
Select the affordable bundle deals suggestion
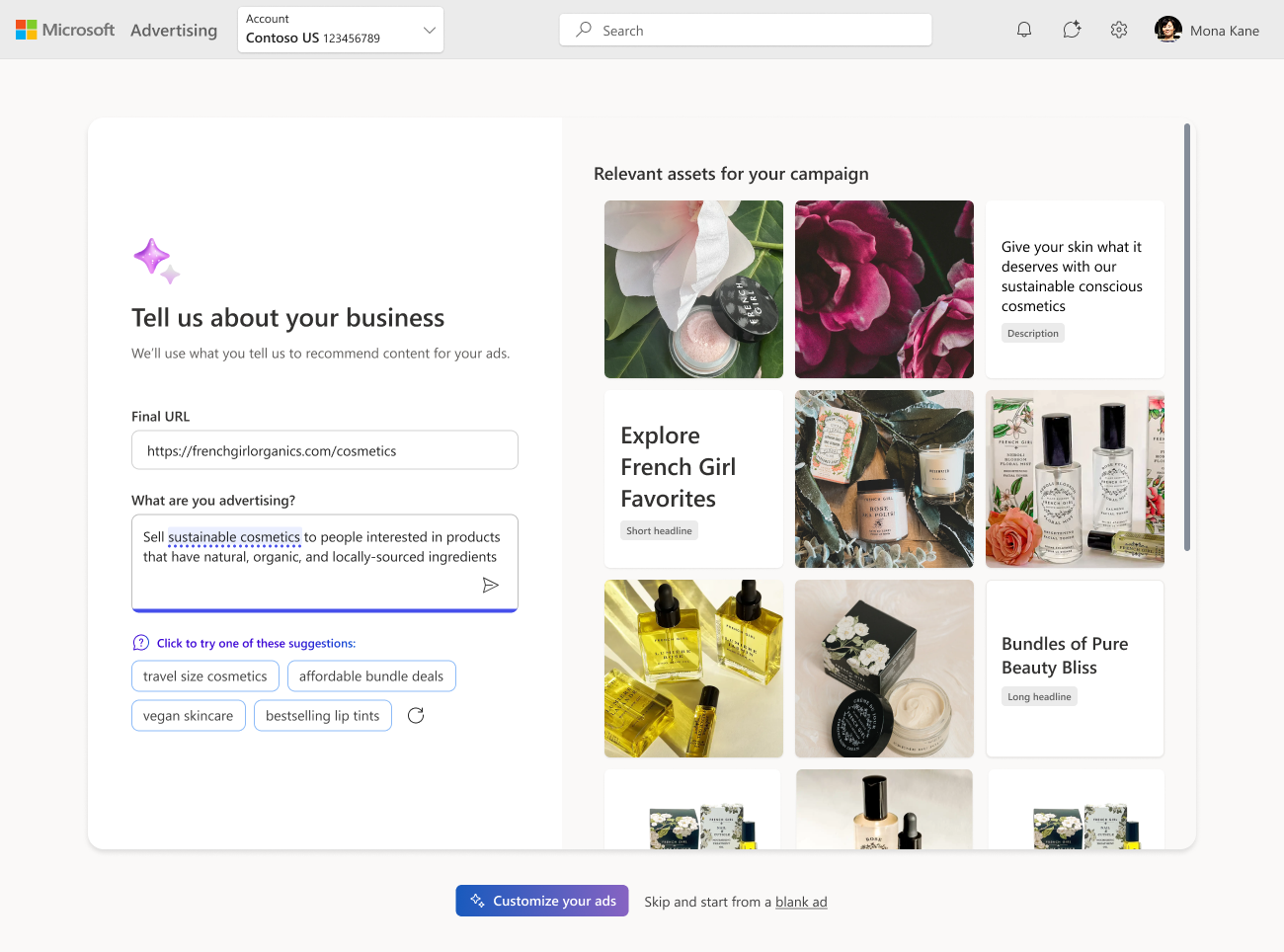coord(371,676)
